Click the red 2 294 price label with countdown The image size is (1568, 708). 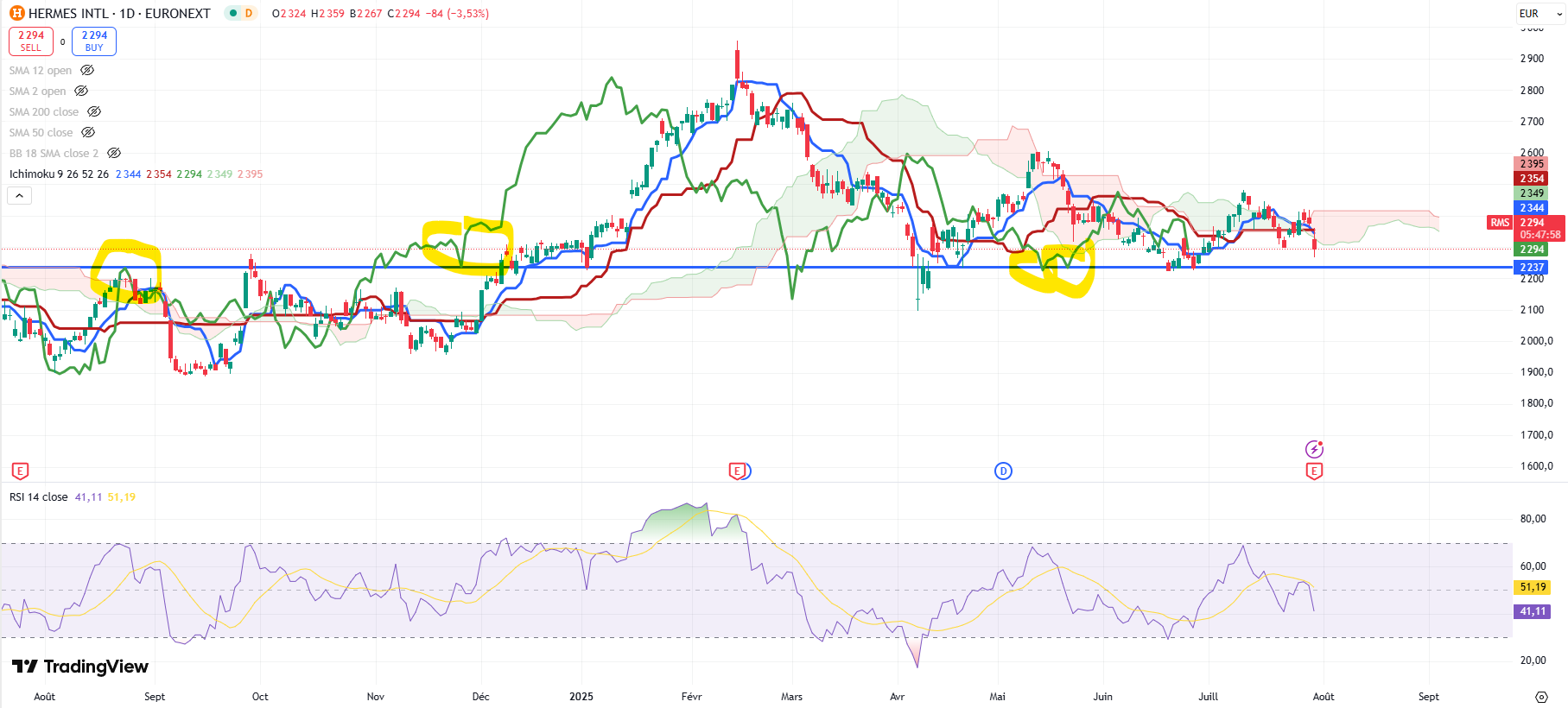1539,228
